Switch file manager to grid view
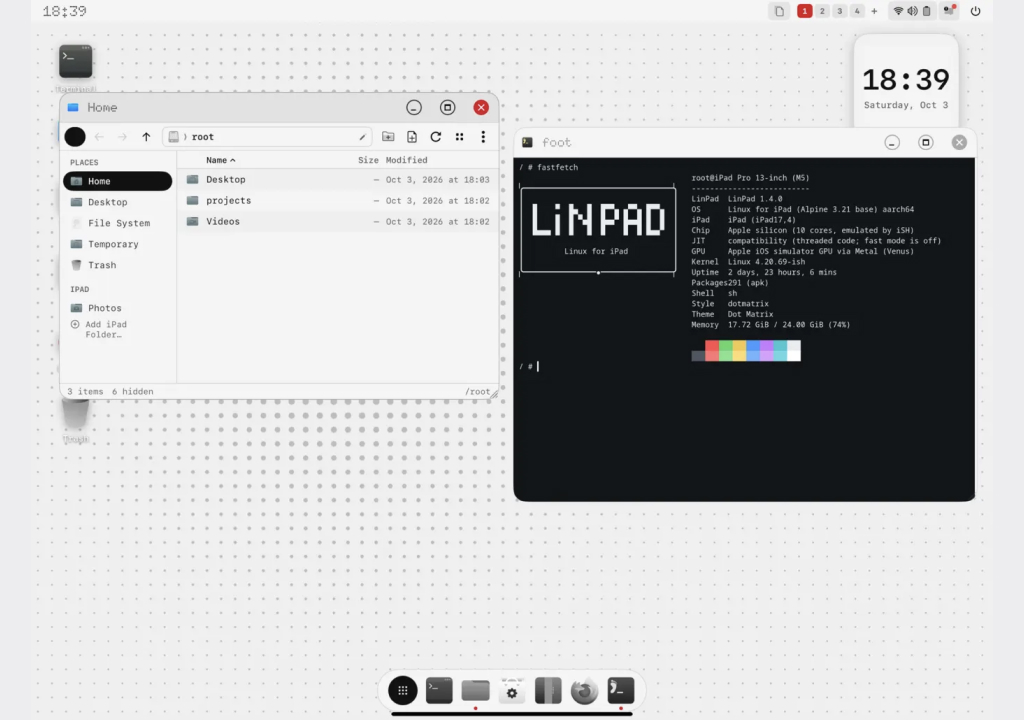1024x720 pixels. point(460,137)
